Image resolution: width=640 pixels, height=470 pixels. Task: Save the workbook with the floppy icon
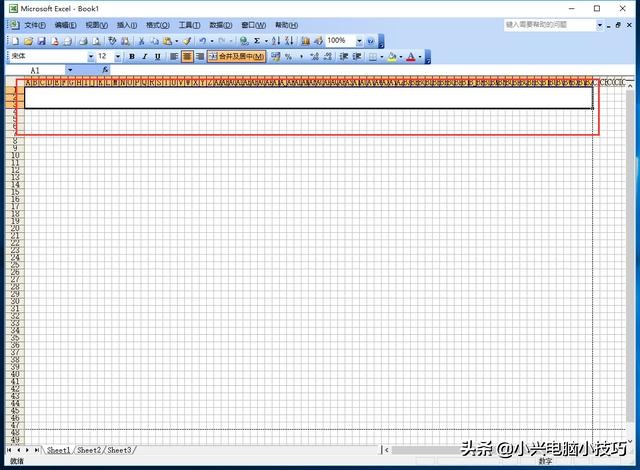41,41
